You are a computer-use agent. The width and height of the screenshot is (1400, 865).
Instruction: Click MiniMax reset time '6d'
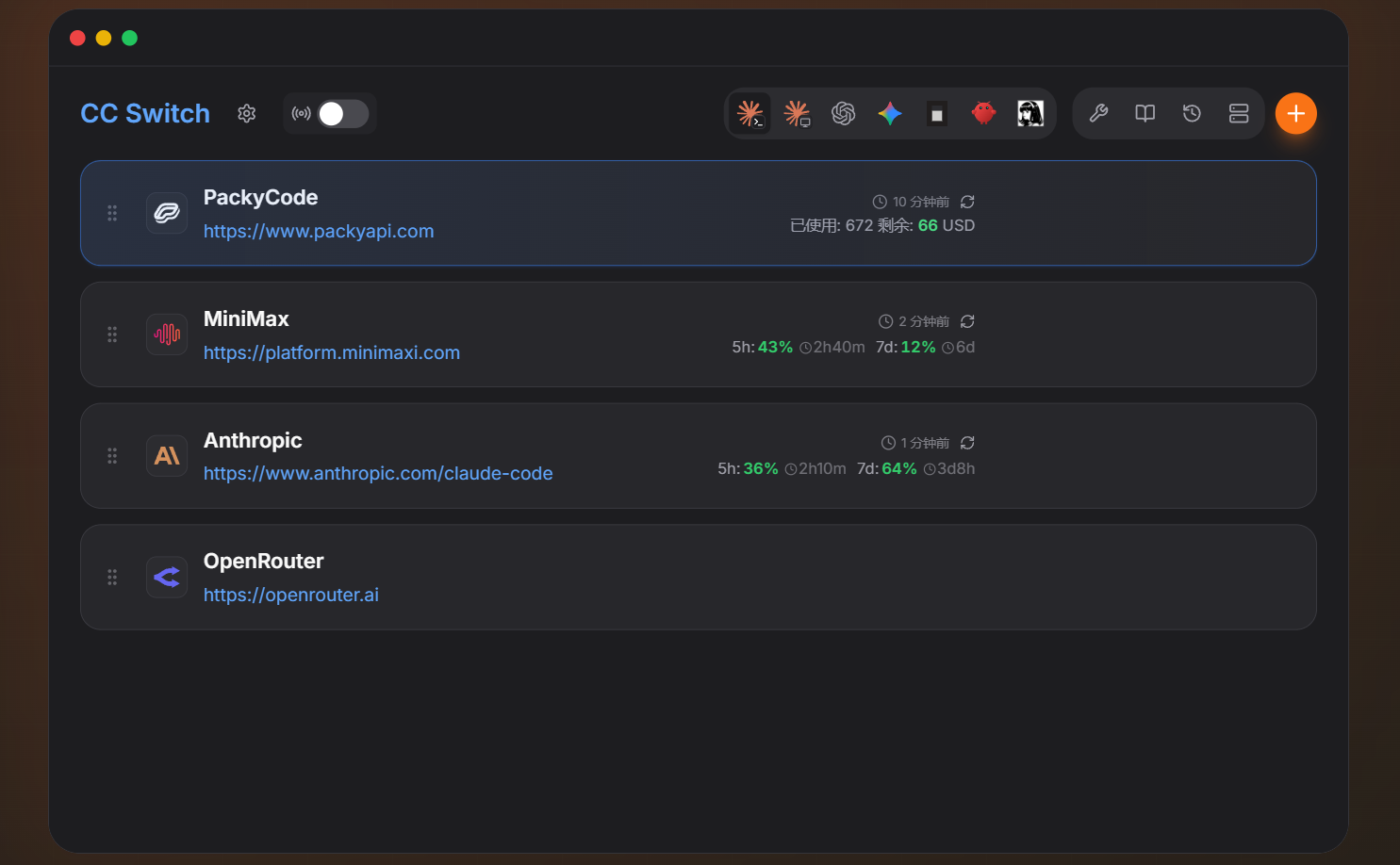coord(965,347)
